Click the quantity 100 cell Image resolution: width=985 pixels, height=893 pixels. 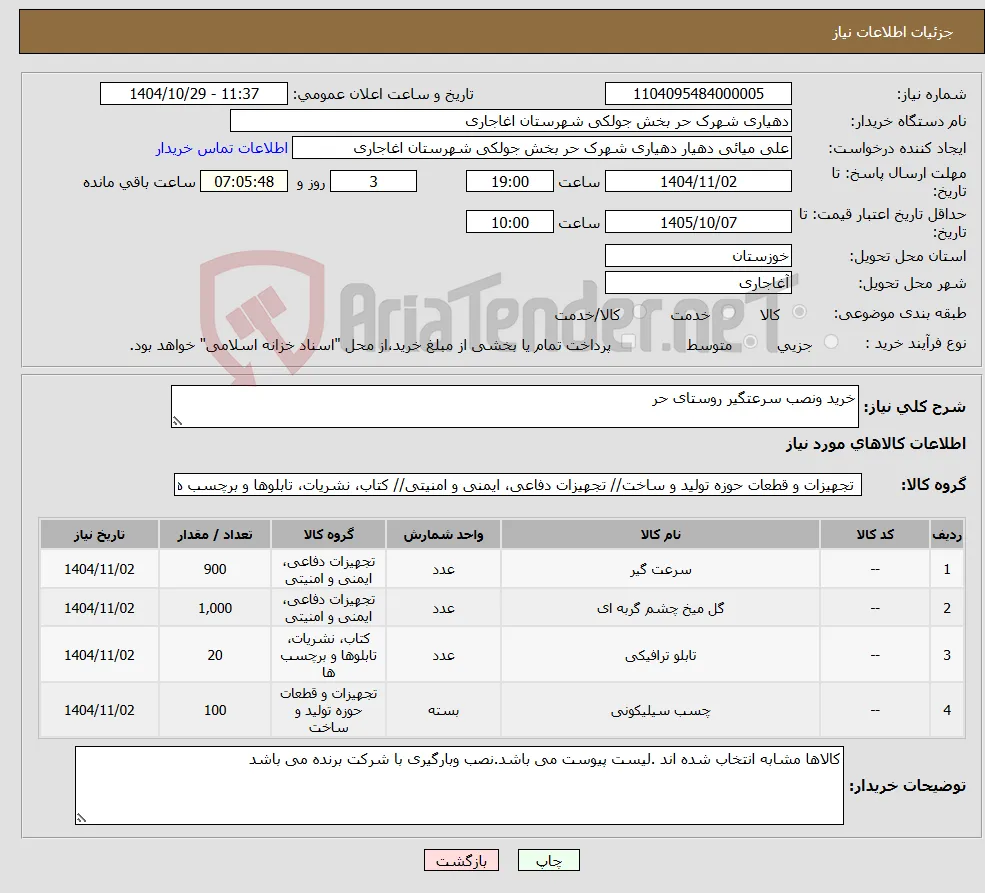coord(215,710)
